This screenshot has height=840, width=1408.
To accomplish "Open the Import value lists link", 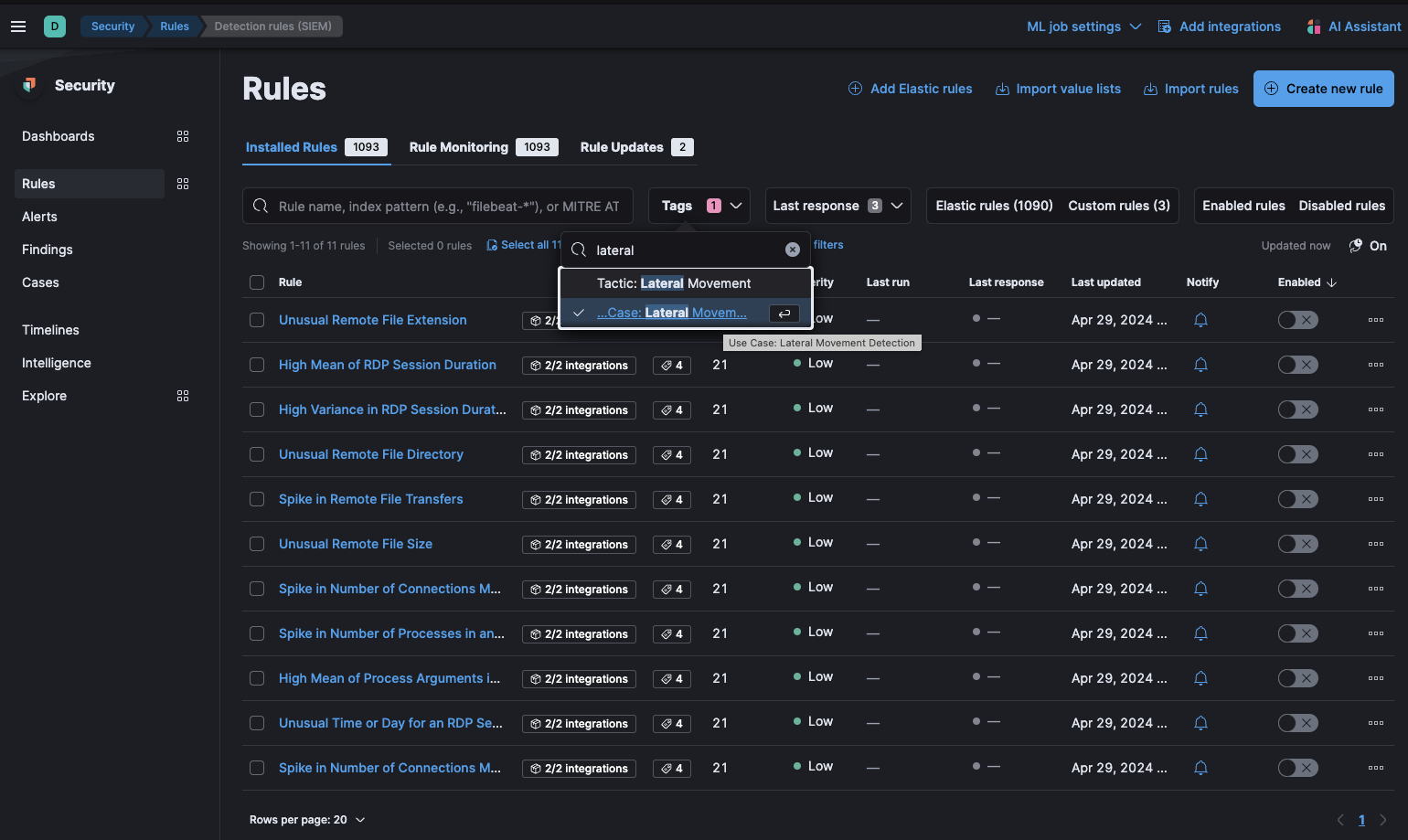I will (x=1058, y=89).
